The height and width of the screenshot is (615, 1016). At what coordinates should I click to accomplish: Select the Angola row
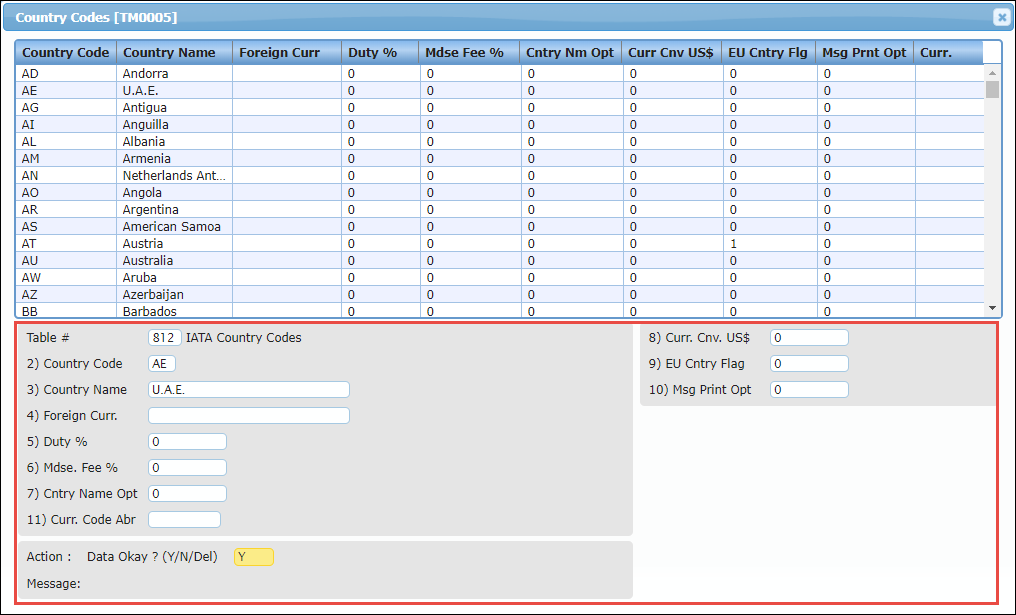[x=499, y=192]
